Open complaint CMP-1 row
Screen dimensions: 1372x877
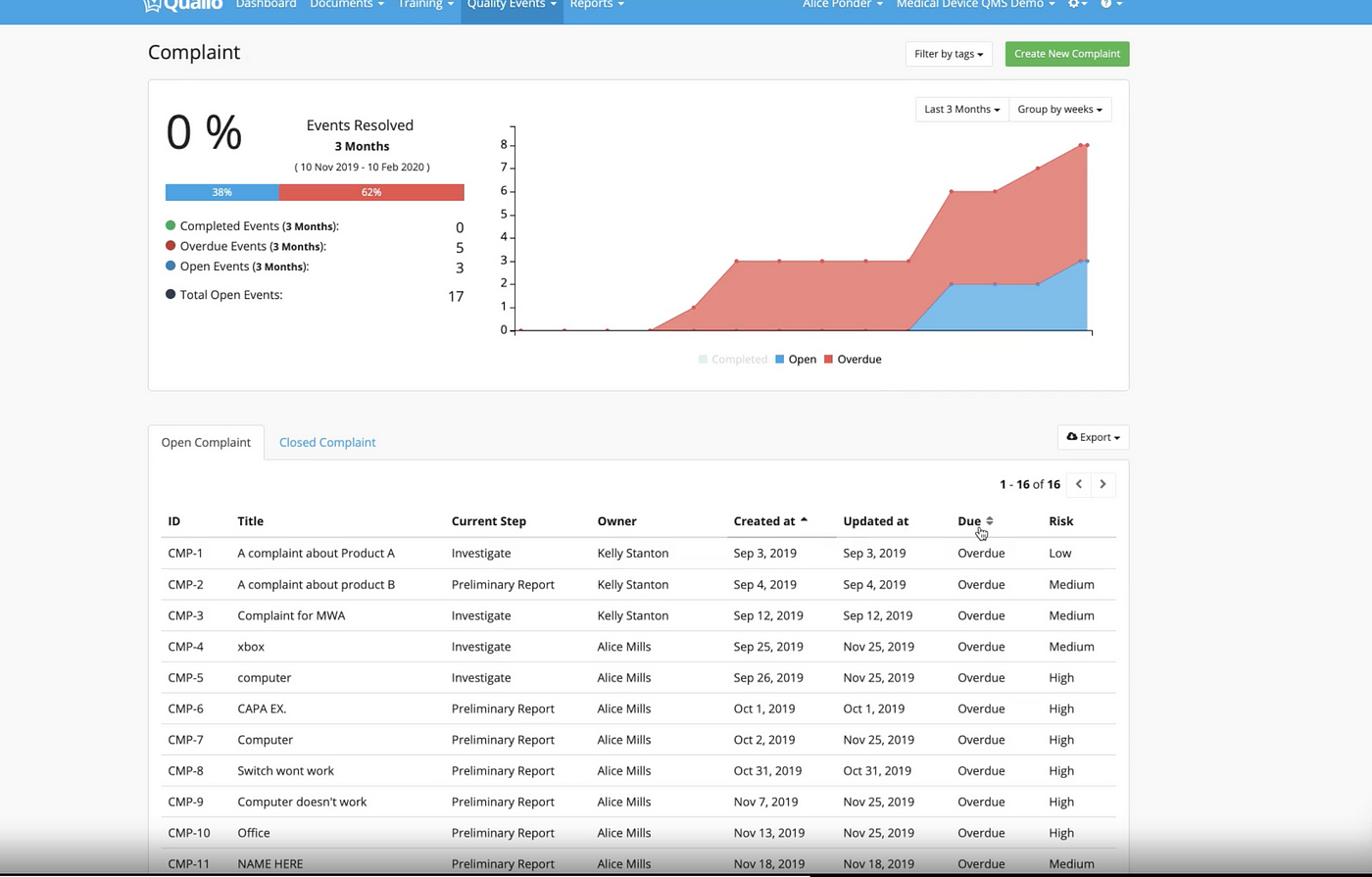pos(638,553)
